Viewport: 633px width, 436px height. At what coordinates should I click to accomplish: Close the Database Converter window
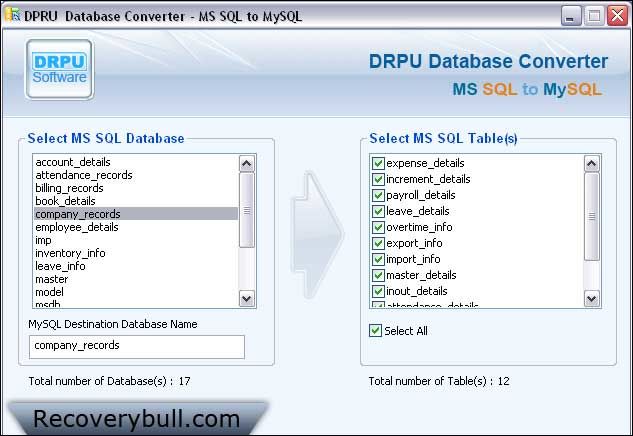pos(617,16)
